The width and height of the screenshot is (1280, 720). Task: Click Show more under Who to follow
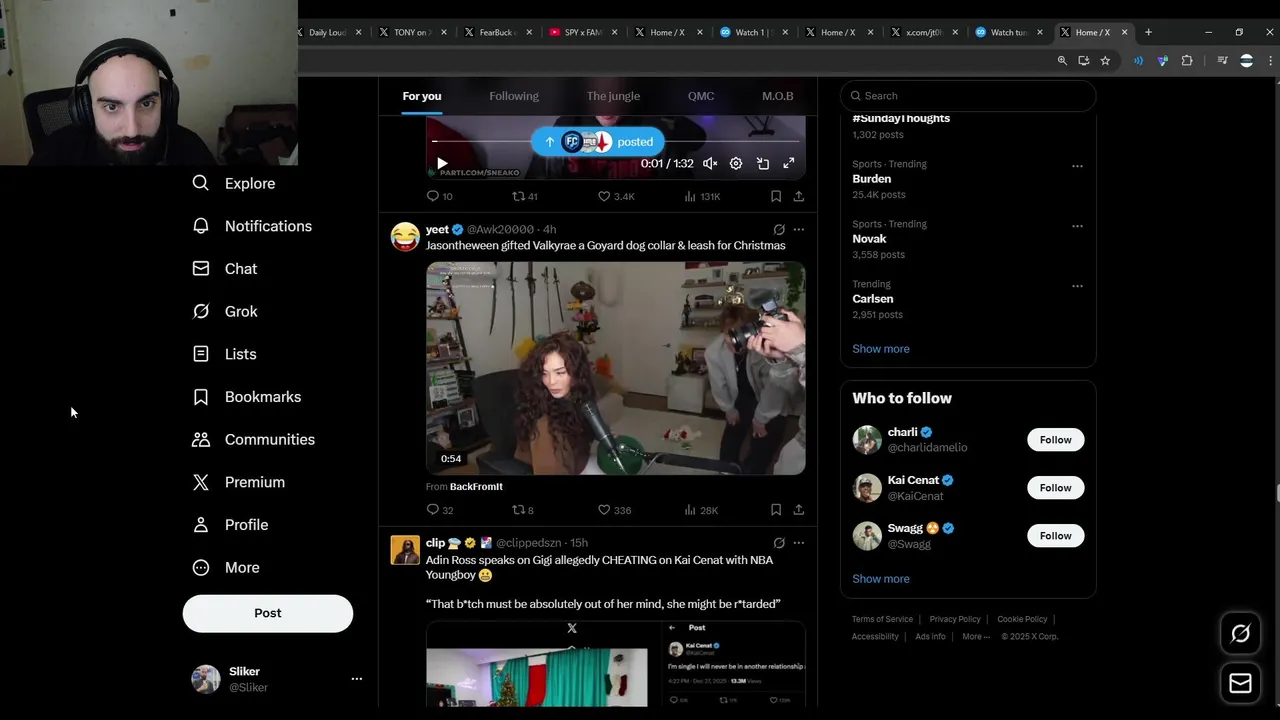[x=881, y=579]
